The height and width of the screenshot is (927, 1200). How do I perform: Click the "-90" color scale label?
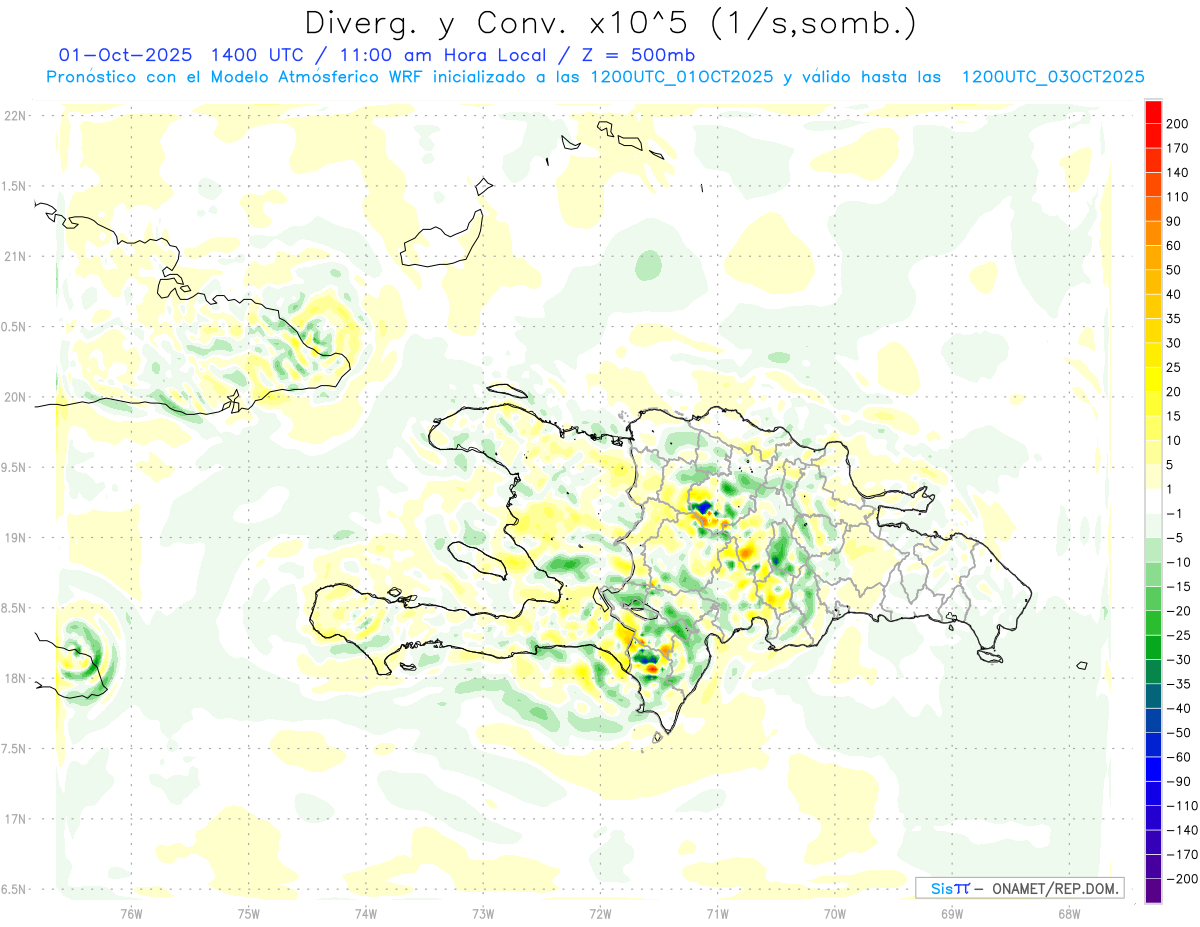(x=1178, y=781)
